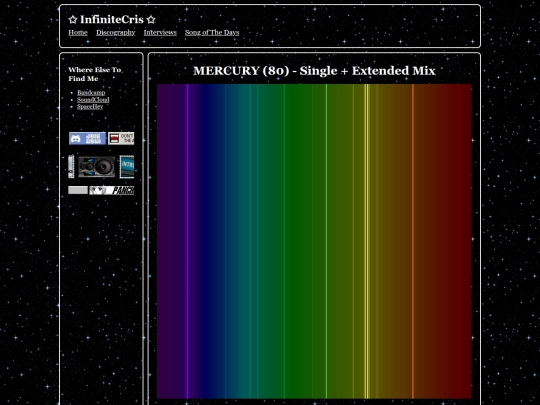
Task: Click the 'MERCURY (80) - Single + Extended Mix' heading
Action: [x=314, y=71]
